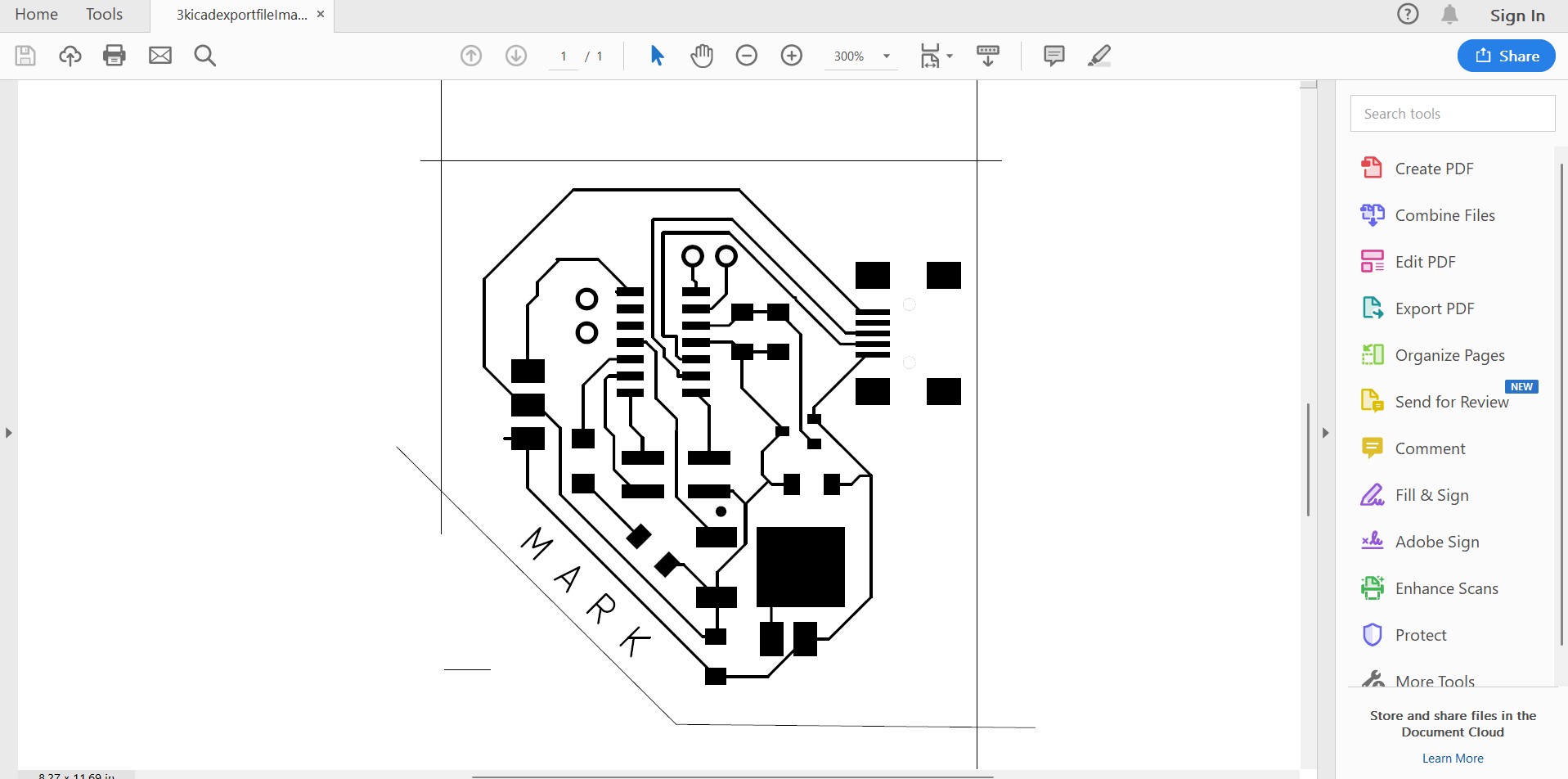Go to next page arrow
The height and width of the screenshot is (779, 1568).
point(516,56)
